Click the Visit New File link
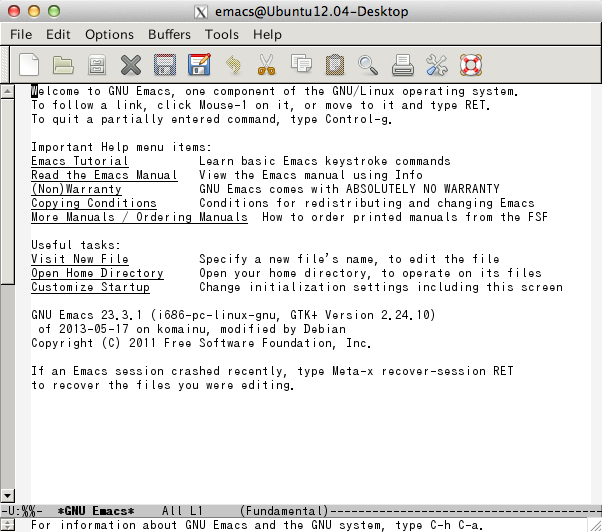 click(x=80, y=259)
